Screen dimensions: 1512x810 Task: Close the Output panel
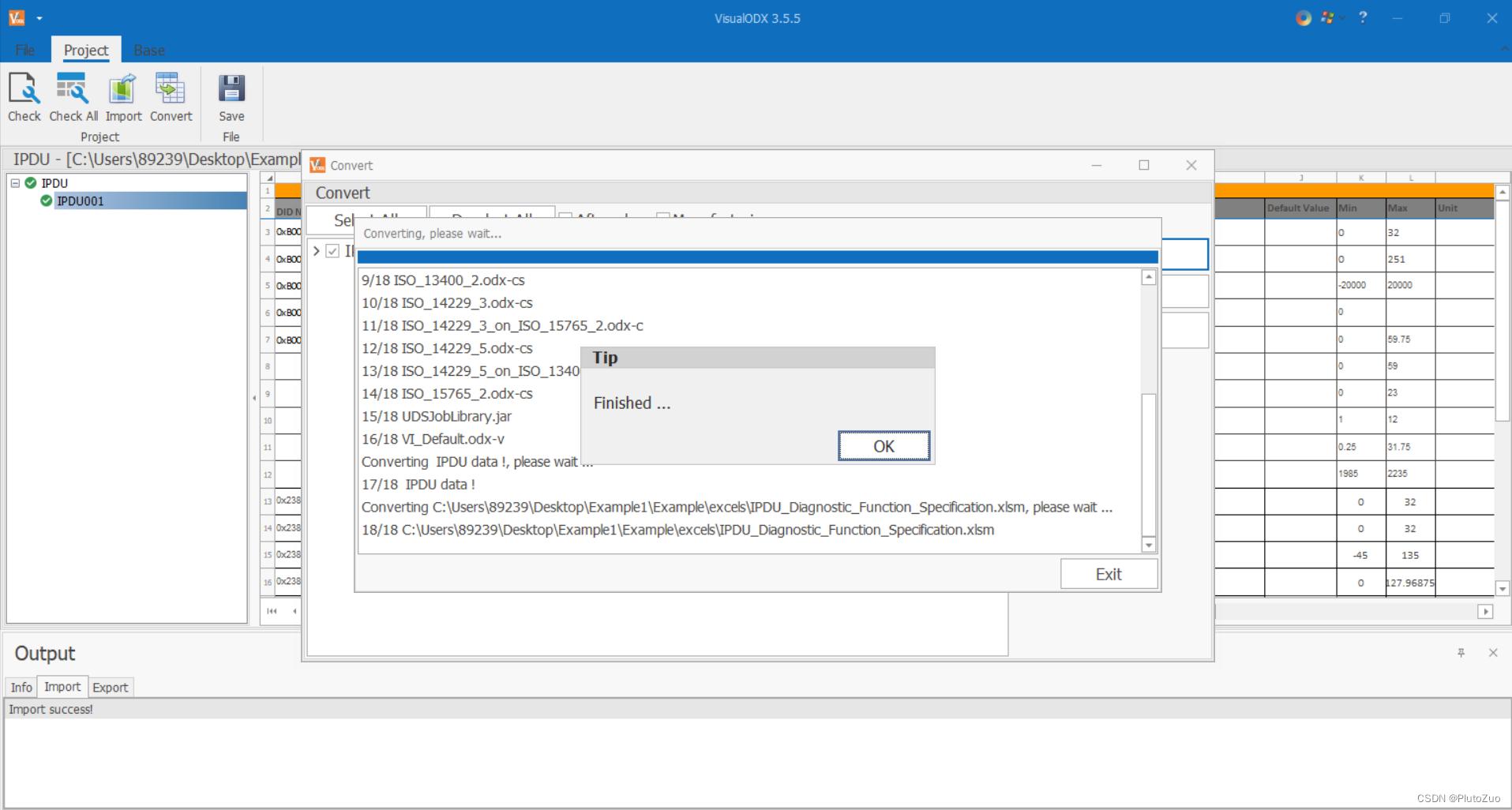click(1493, 653)
